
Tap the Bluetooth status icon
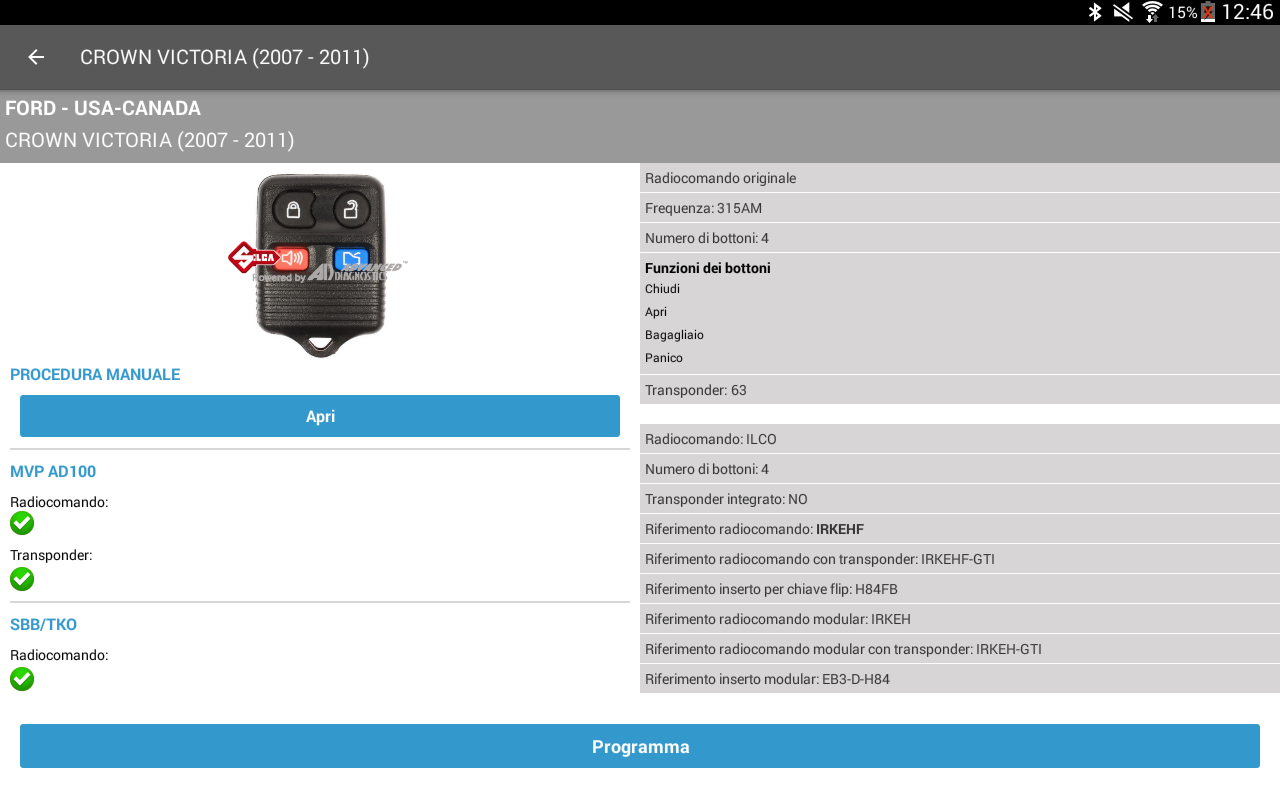coord(1095,12)
